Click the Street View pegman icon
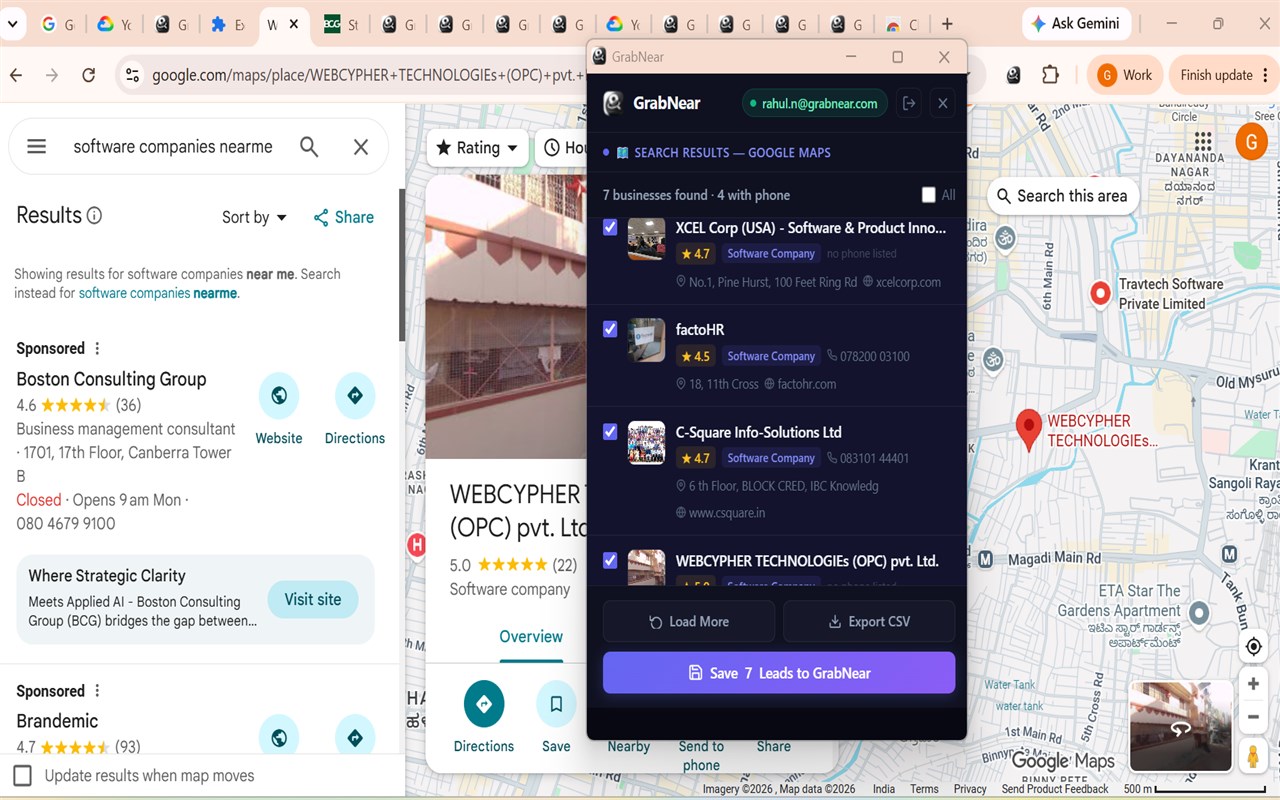 [1253, 755]
